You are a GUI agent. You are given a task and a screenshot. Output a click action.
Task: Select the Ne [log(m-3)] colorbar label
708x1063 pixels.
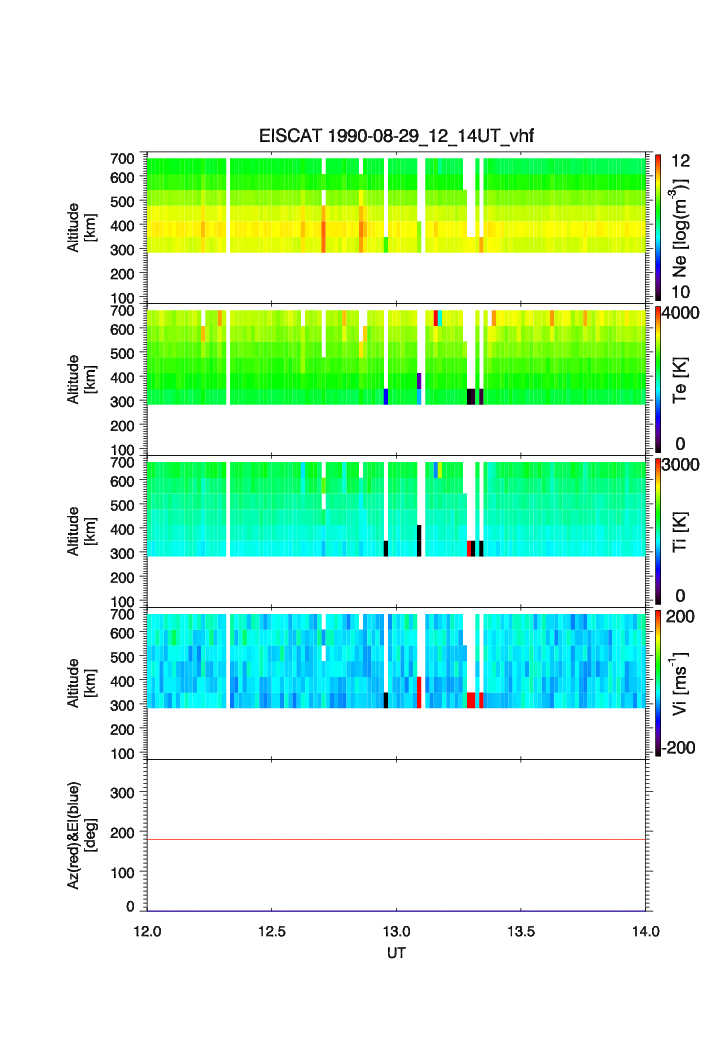[680, 228]
